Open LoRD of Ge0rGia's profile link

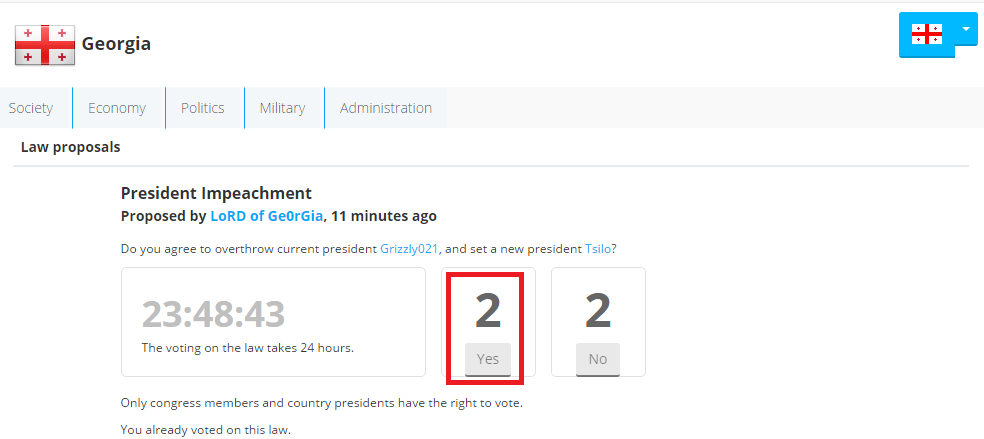point(267,216)
